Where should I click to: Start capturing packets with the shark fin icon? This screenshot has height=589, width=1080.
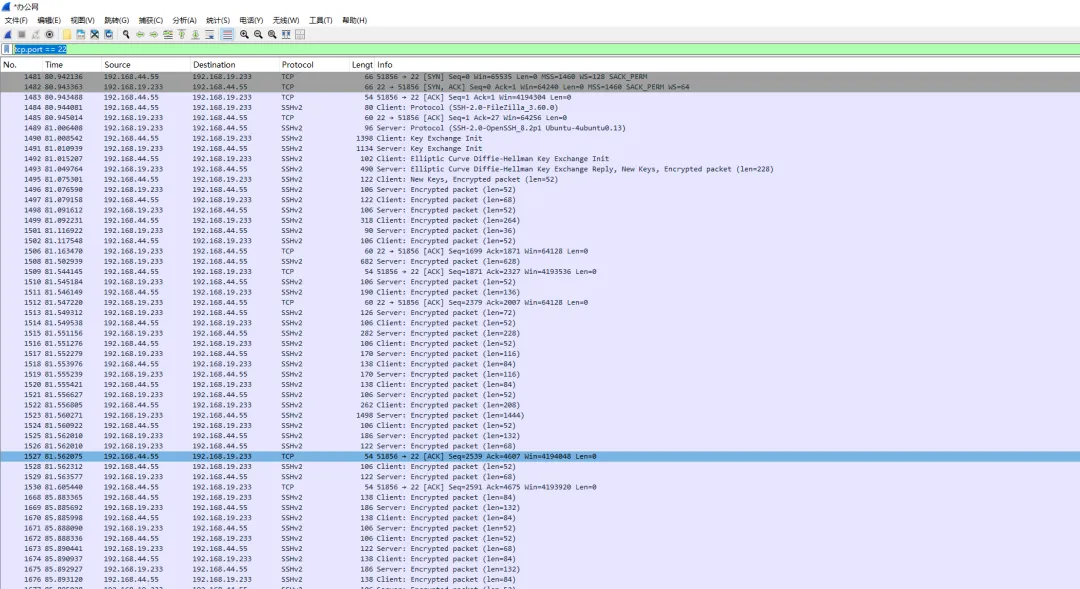[x=8, y=34]
